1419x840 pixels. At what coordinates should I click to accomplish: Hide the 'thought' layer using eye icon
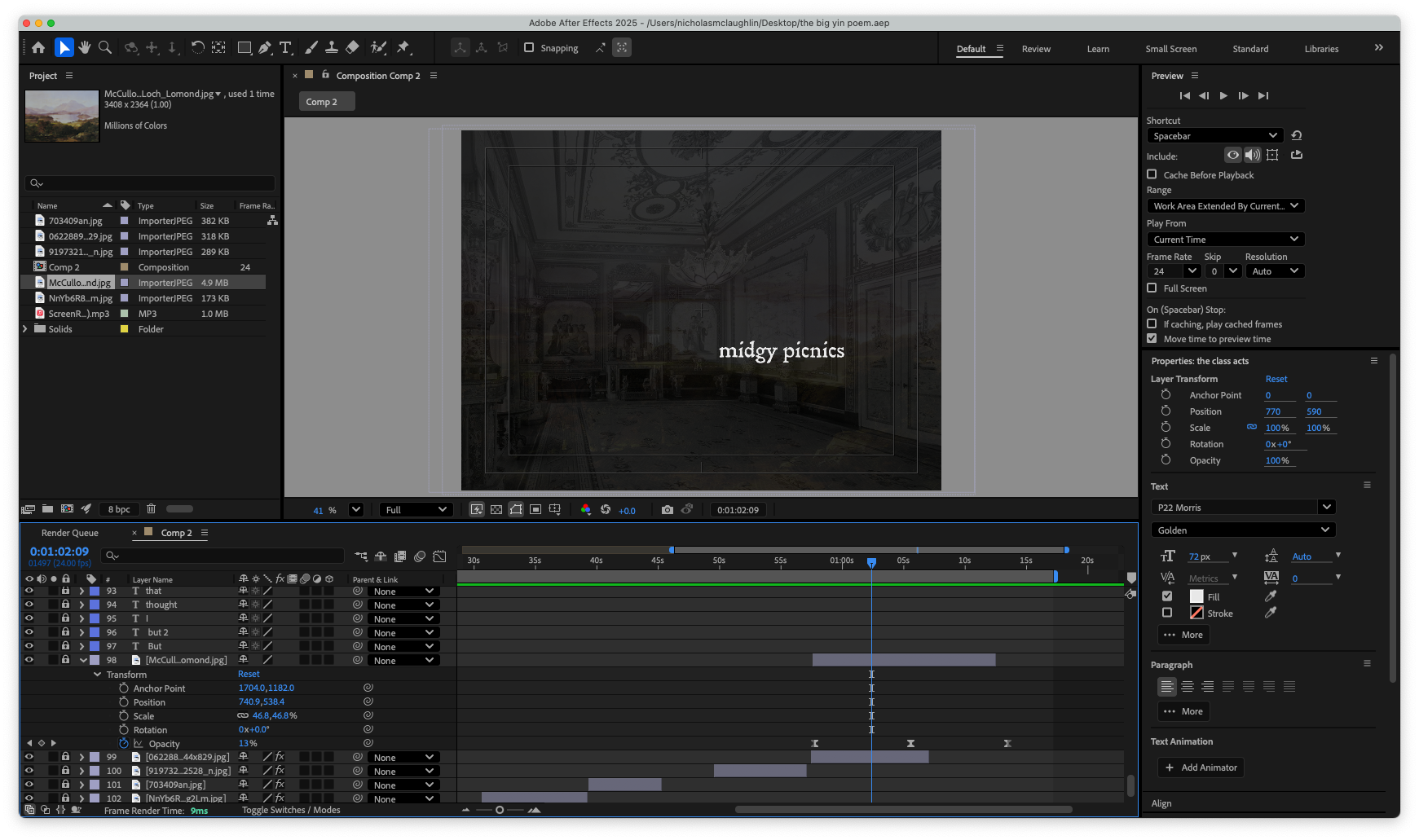pyautogui.click(x=29, y=605)
